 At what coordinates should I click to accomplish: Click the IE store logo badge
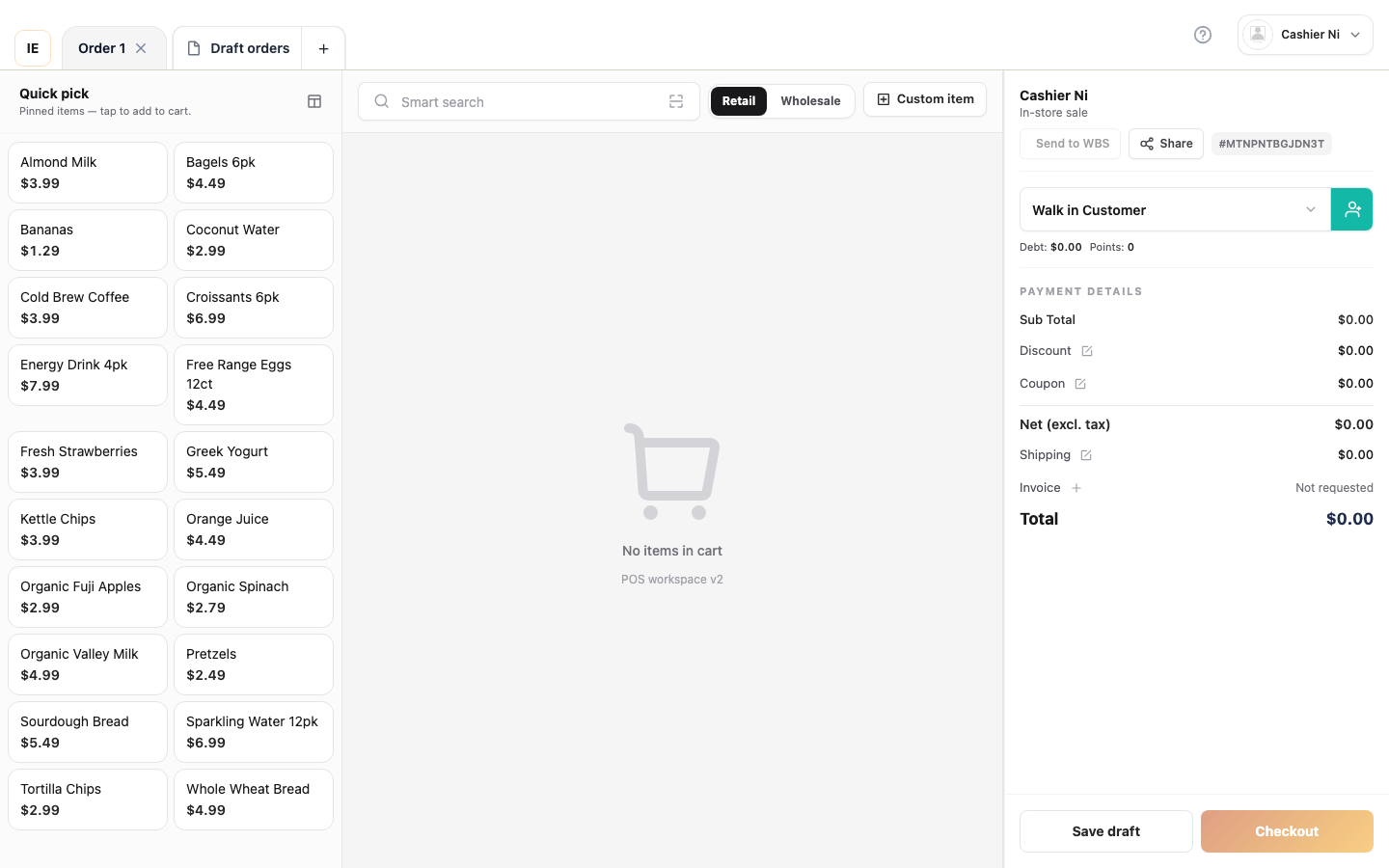33,48
